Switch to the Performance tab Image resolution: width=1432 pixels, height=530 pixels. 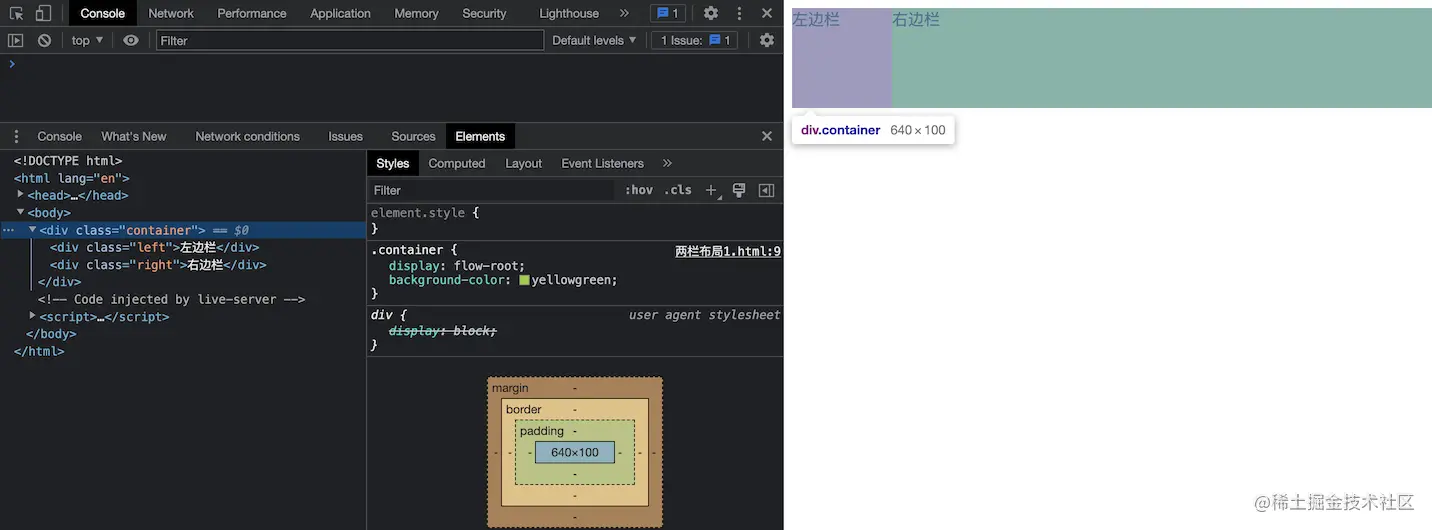pos(252,13)
